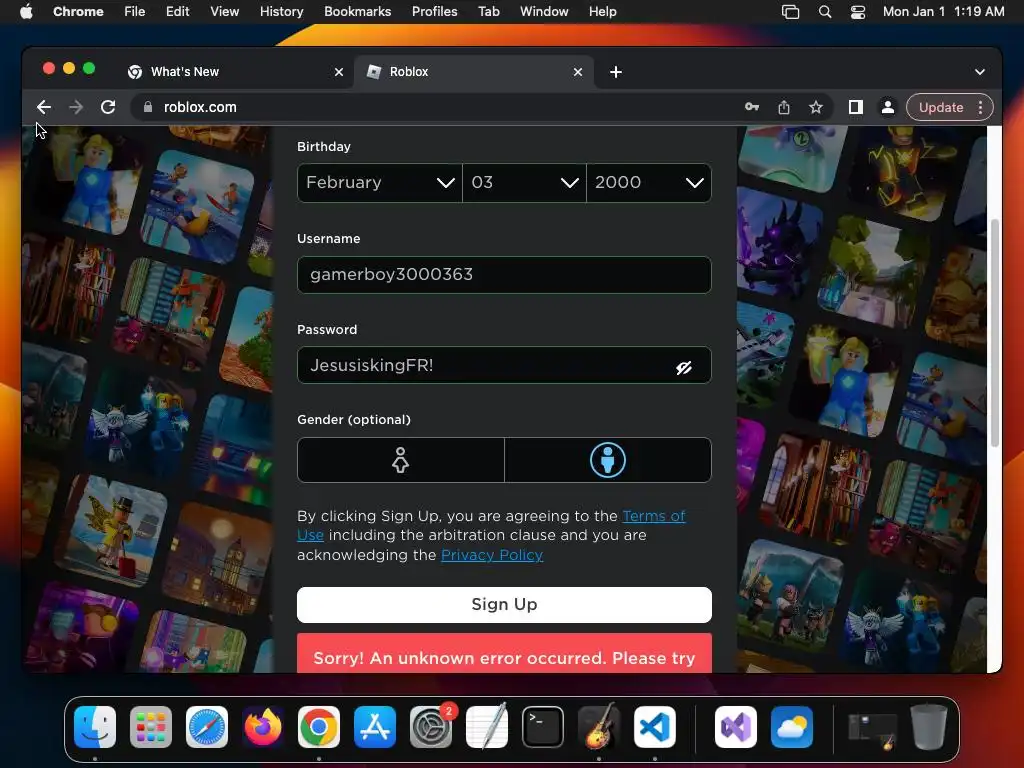The width and height of the screenshot is (1024, 768).
Task: Open Chrome side panel
Action: click(x=856, y=107)
